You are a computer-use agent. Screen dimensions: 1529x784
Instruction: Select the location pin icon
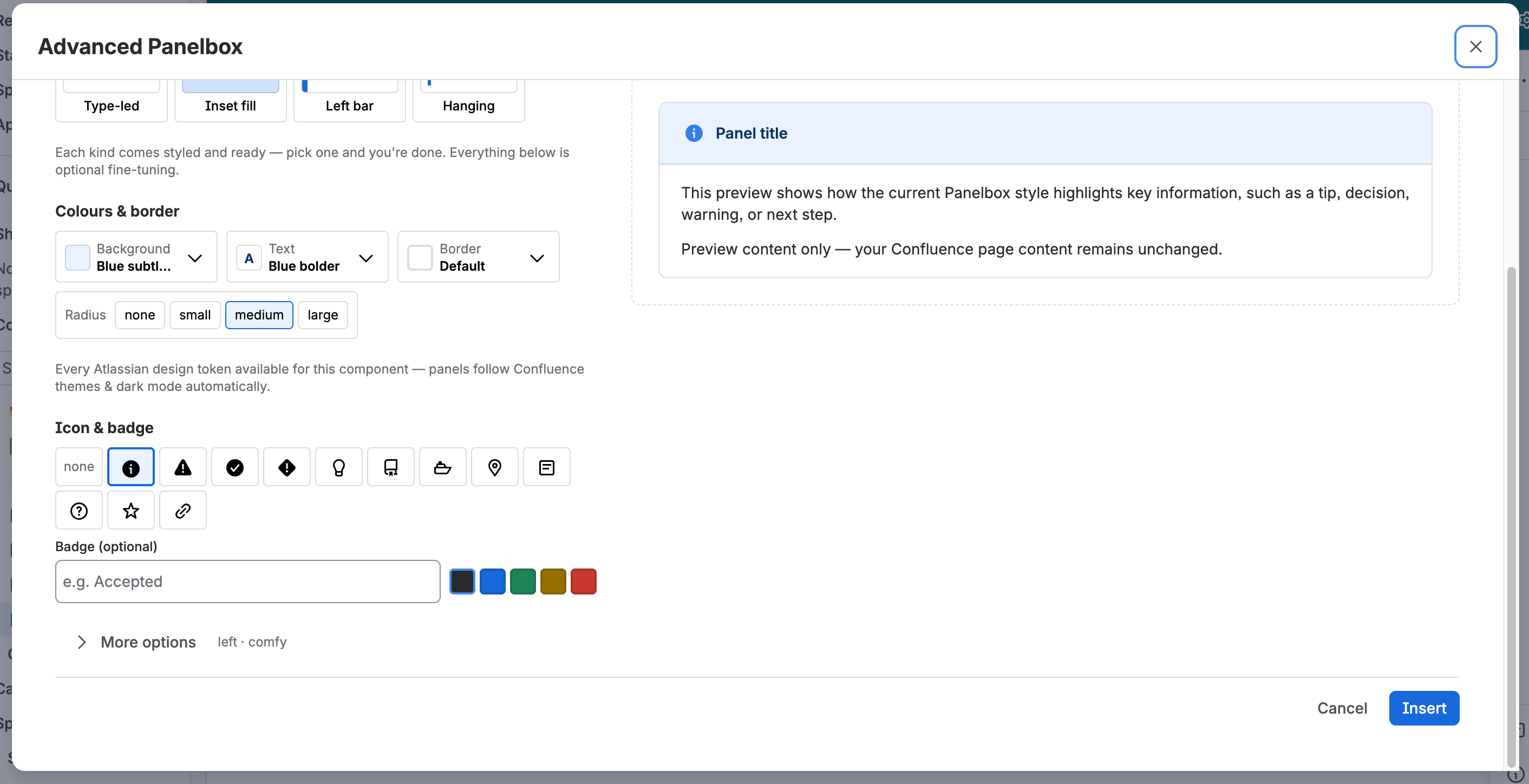click(x=494, y=467)
